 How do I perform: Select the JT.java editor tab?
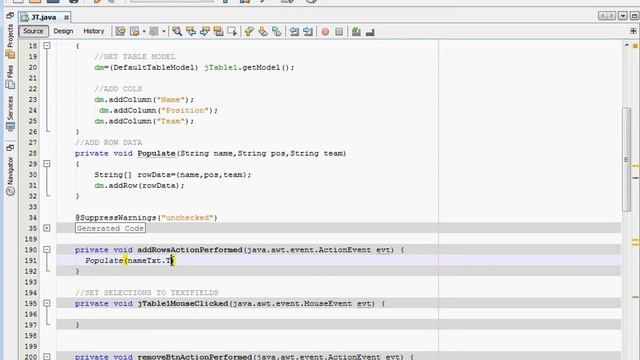click(43, 17)
